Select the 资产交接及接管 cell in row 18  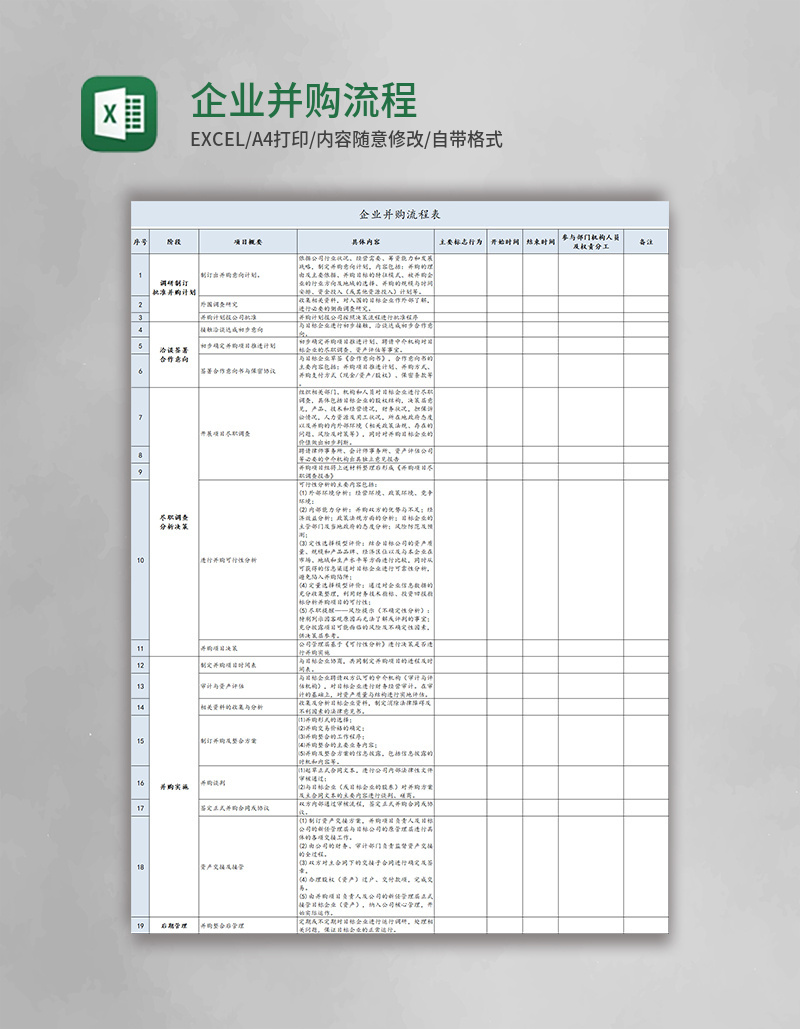pyautogui.click(x=222, y=866)
